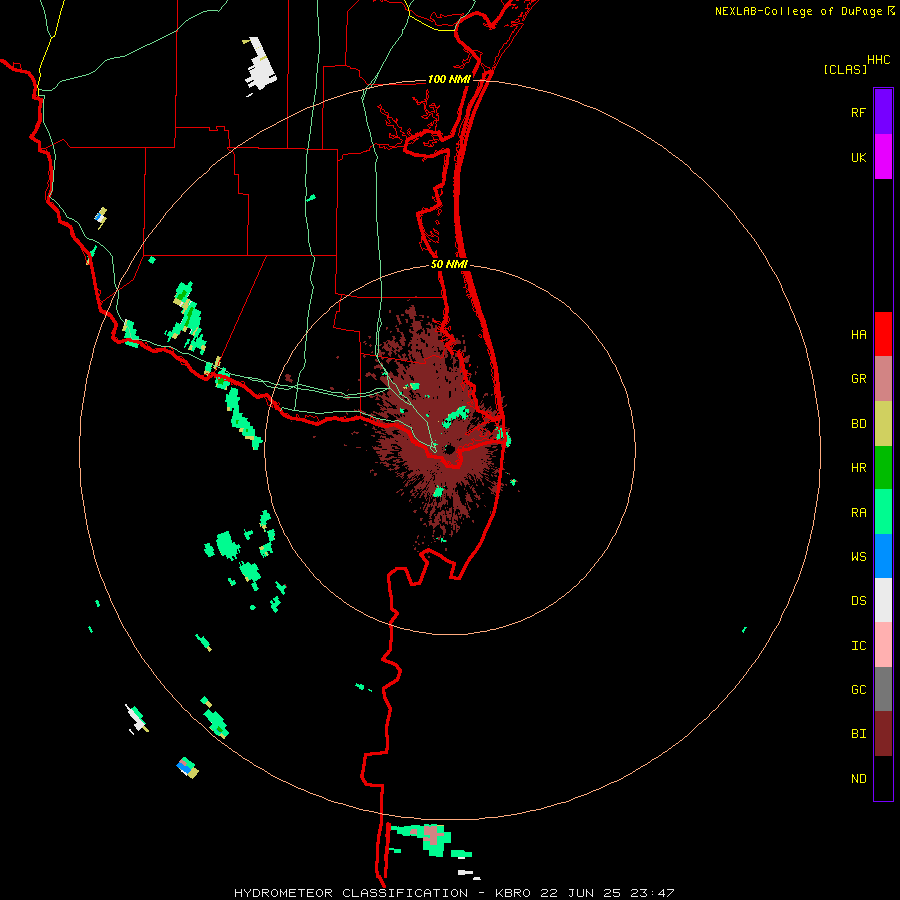This screenshot has height=900, width=900.
Task: Select the BD yellow legend swatch
Action: coord(883,424)
